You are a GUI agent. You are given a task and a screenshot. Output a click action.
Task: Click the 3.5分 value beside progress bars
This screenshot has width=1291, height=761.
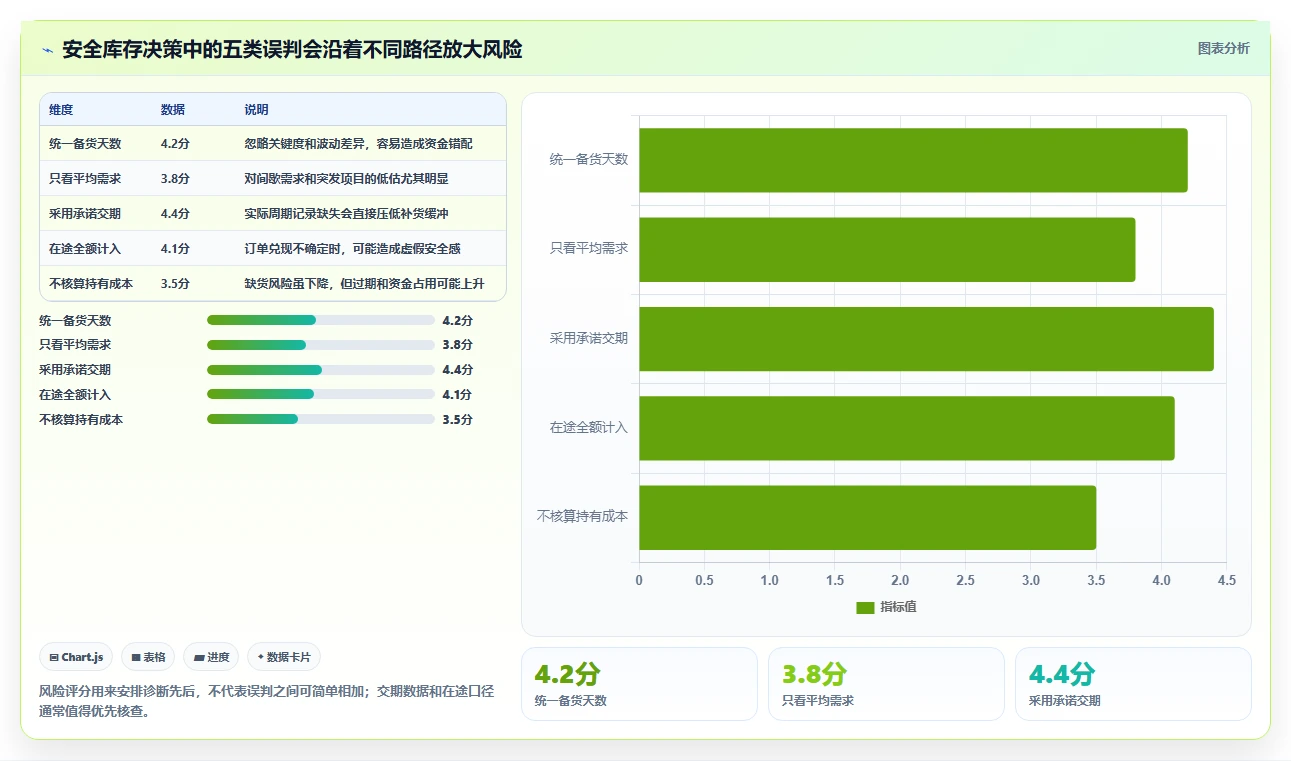pos(457,420)
